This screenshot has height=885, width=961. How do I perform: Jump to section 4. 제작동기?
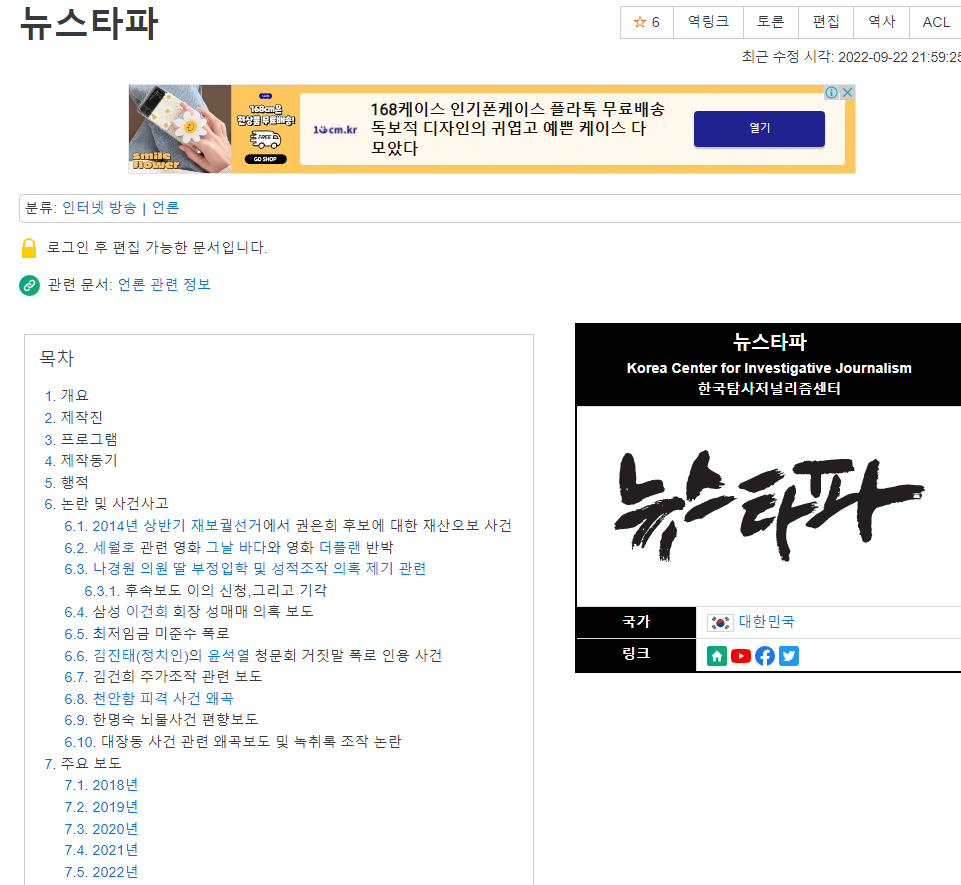81,461
